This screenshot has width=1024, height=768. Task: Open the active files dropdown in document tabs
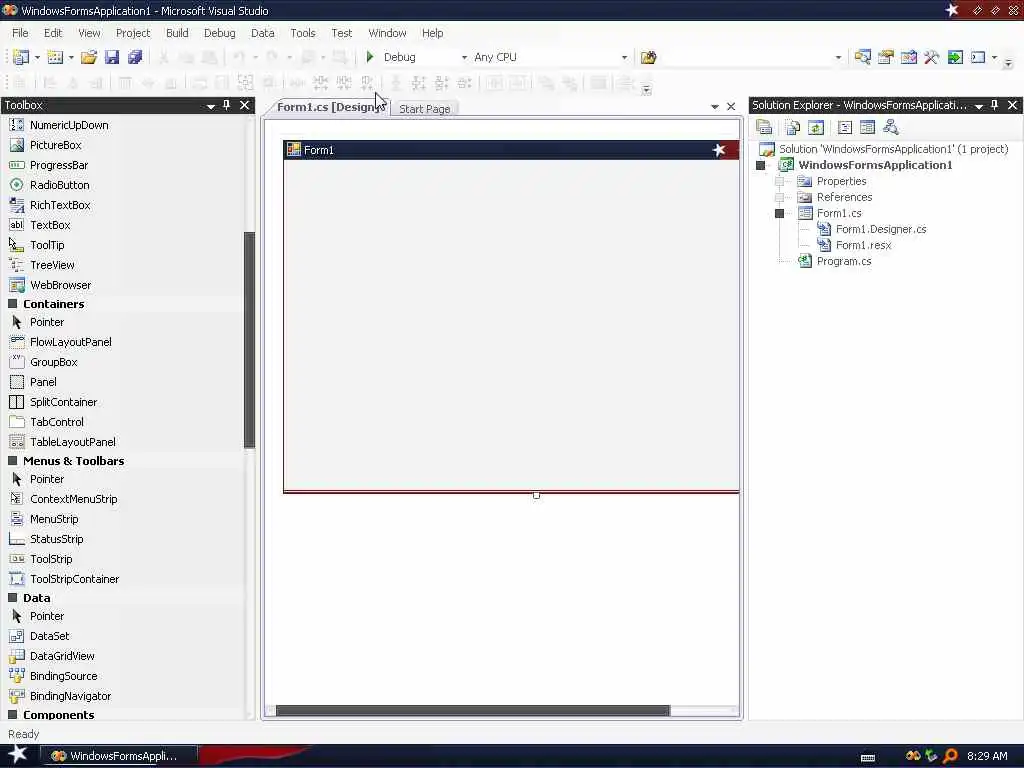tap(714, 106)
